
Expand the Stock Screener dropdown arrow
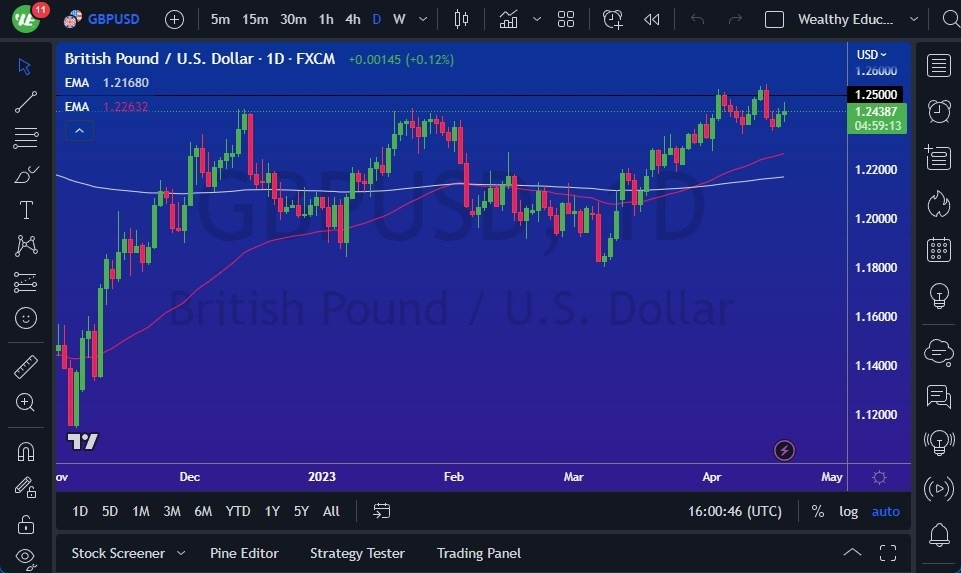tap(181, 553)
